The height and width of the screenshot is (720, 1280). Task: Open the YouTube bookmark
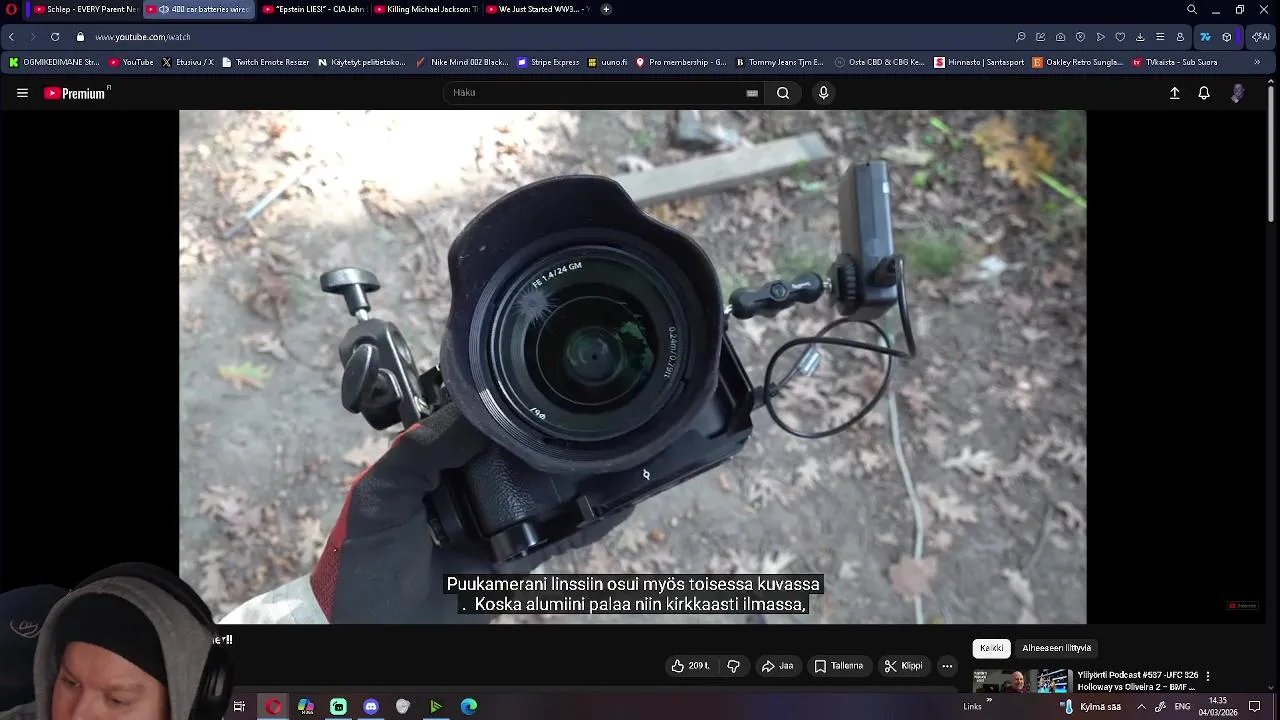131,62
